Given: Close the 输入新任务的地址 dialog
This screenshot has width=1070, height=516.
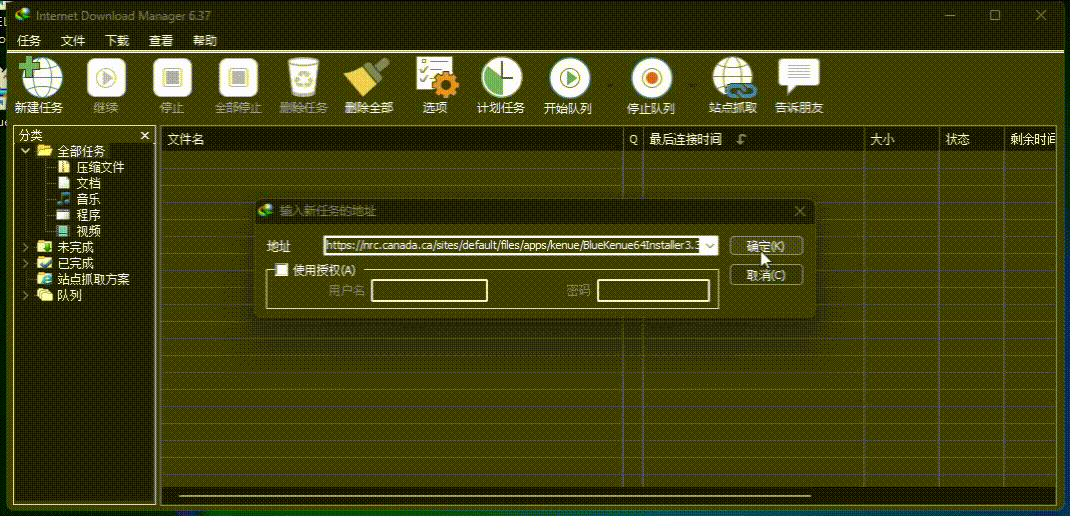Looking at the screenshot, I should 800,212.
